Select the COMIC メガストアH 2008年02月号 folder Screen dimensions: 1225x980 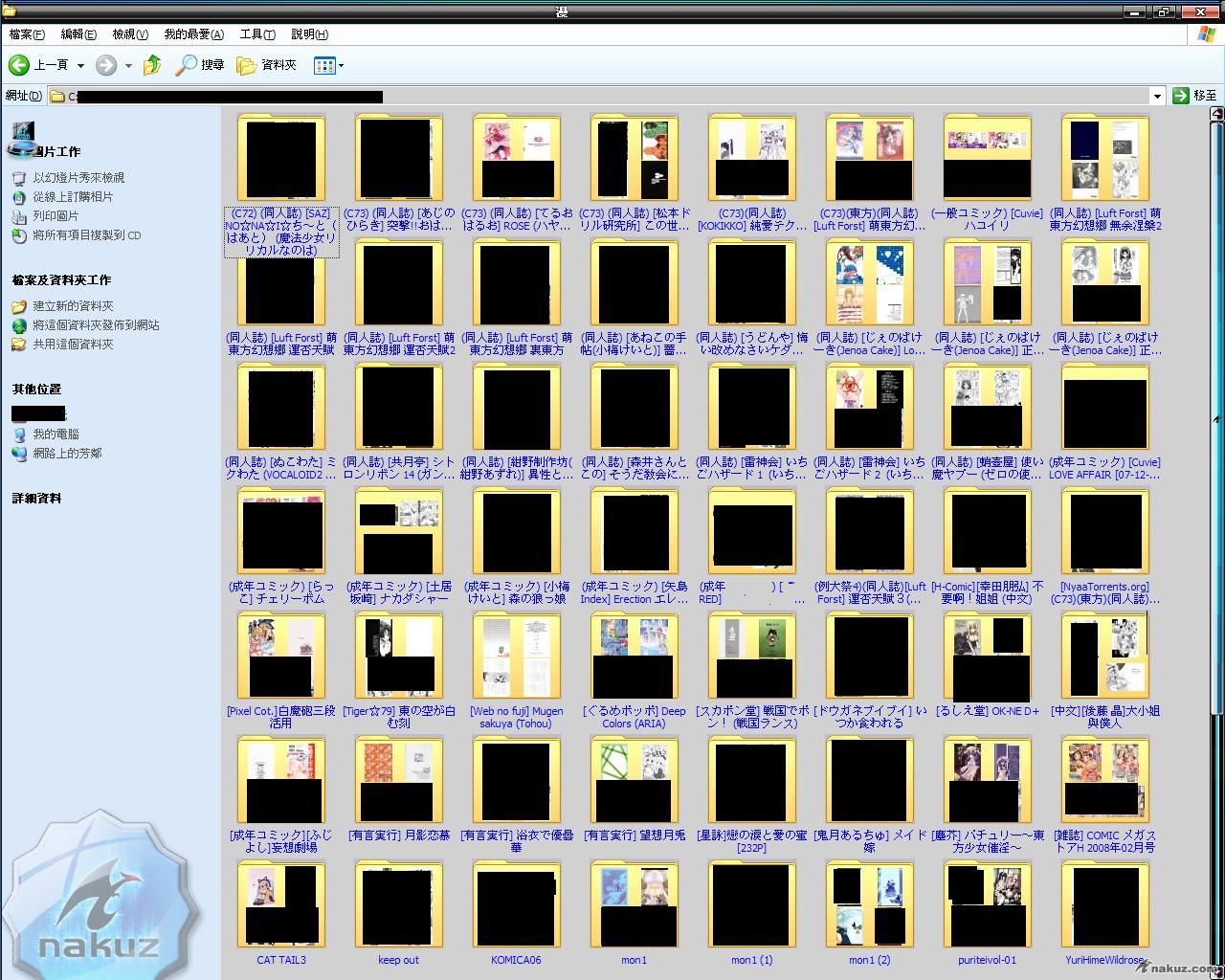(1104, 794)
